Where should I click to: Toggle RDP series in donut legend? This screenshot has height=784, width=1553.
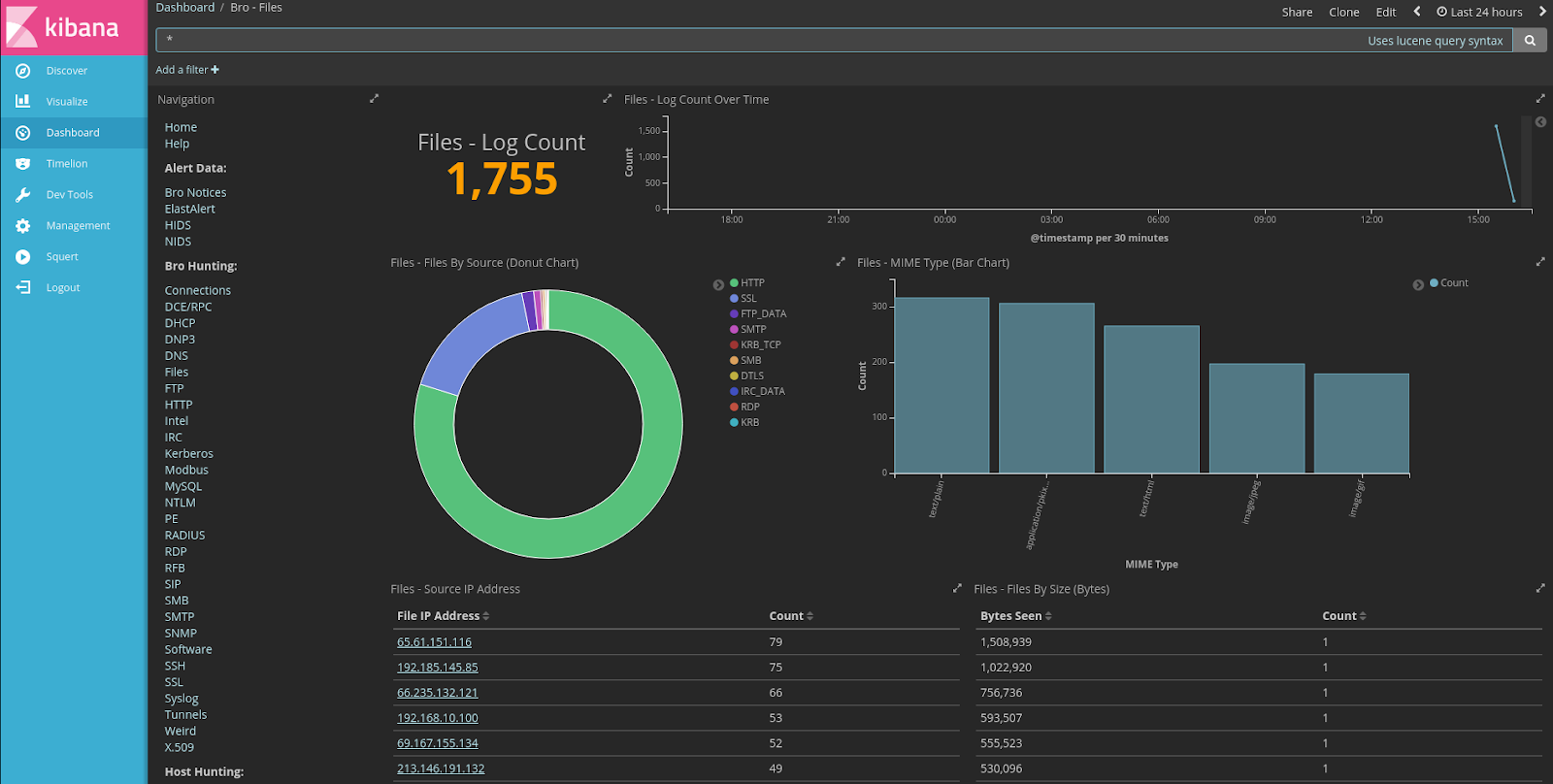(745, 408)
